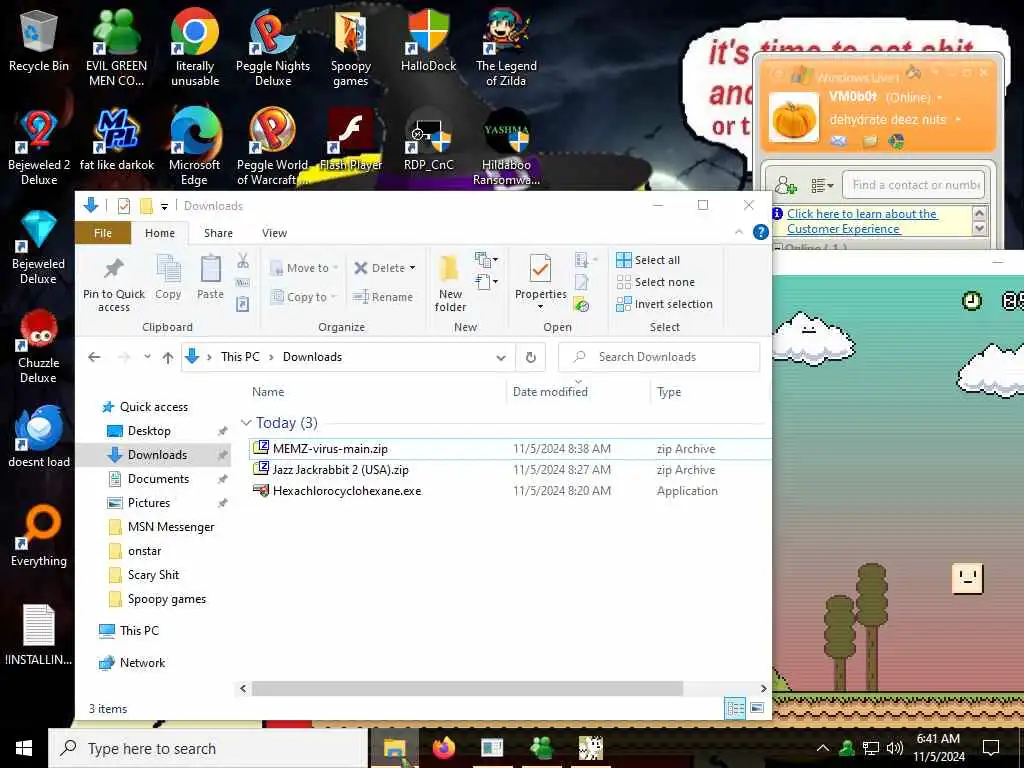Collapse the Today (3) group
The width and height of the screenshot is (1024, 768).
(246, 423)
